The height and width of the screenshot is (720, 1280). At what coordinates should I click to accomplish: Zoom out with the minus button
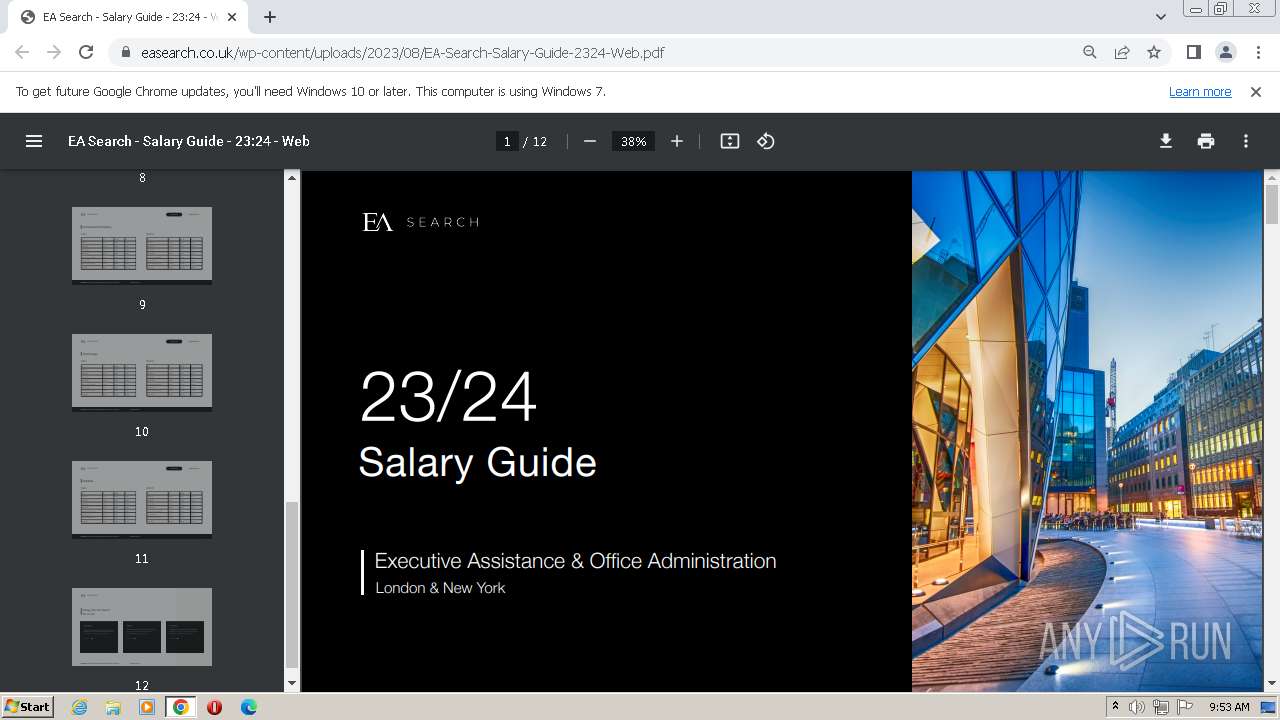pos(590,141)
